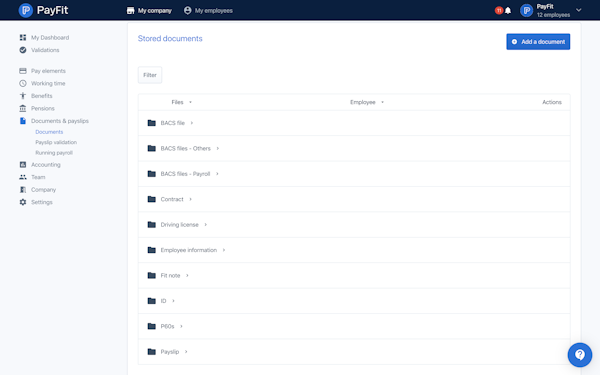Click the ID folder icon
The width and height of the screenshot is (600, 375).
click(x=152, y=301)
